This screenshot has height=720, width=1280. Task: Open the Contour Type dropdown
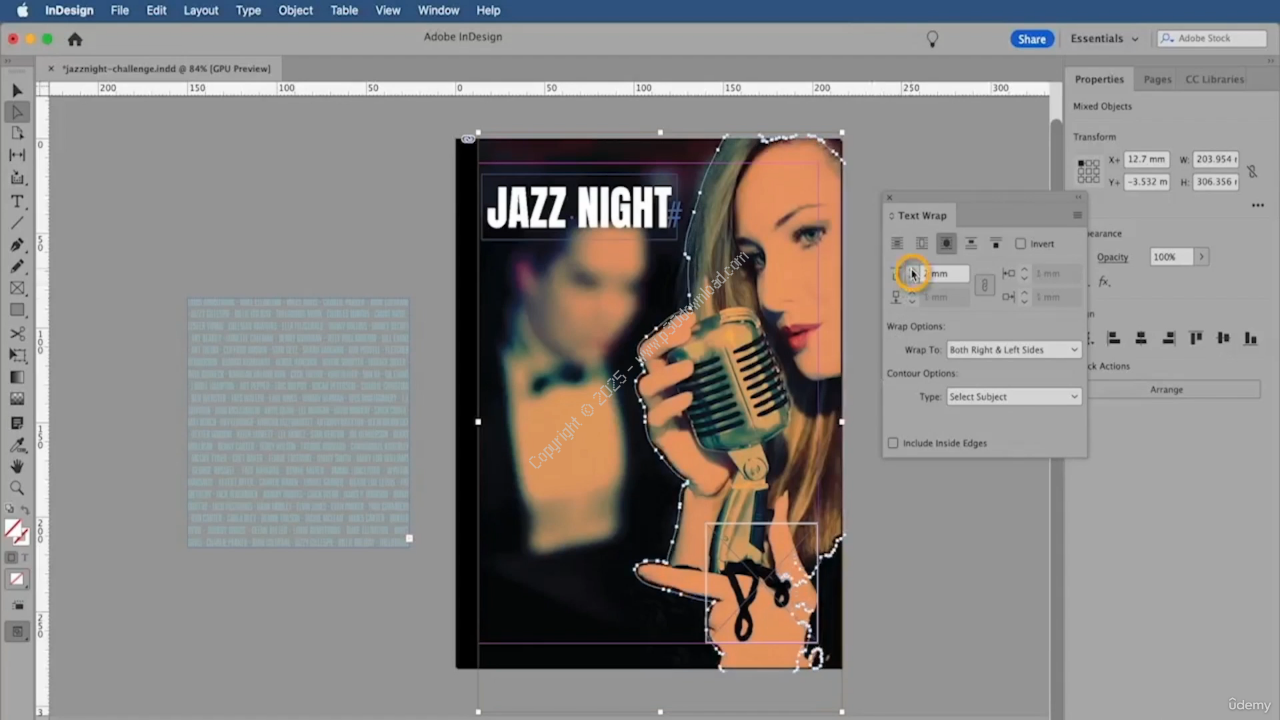1013,397
